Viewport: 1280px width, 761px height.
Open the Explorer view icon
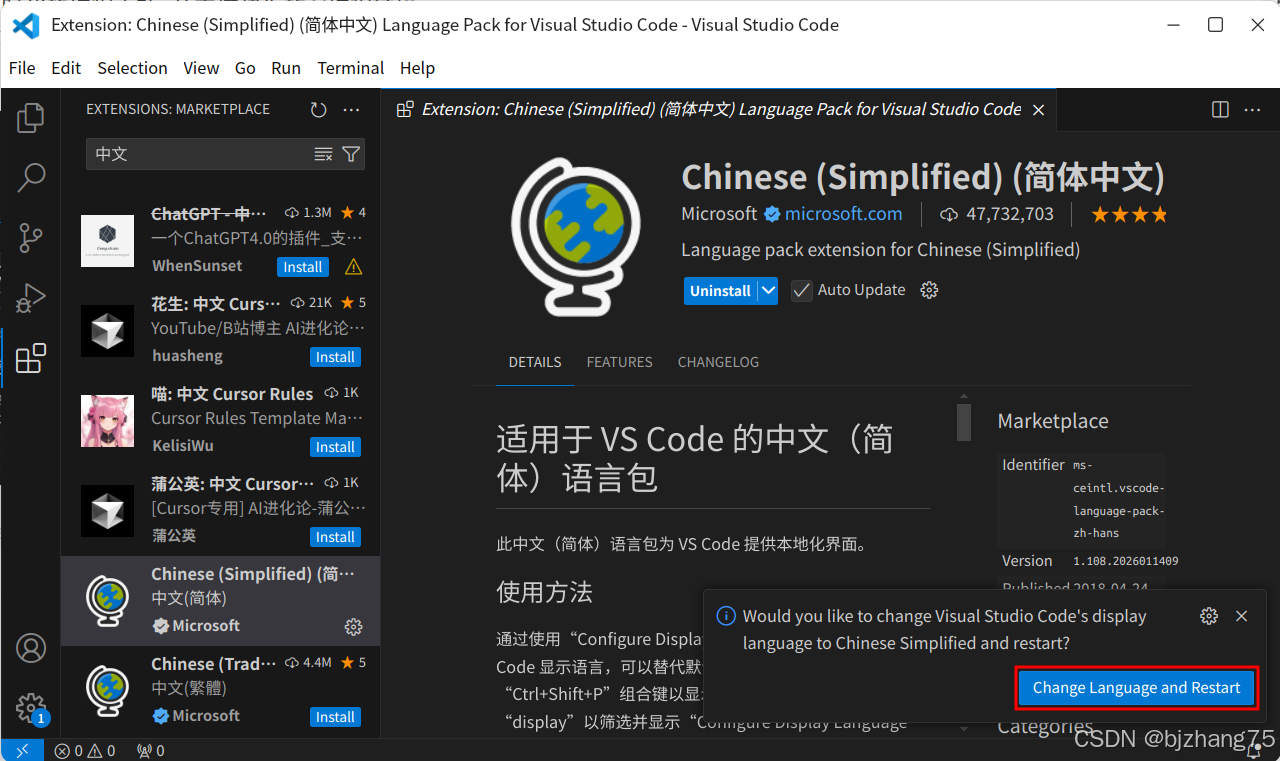(x=30, y=117)
